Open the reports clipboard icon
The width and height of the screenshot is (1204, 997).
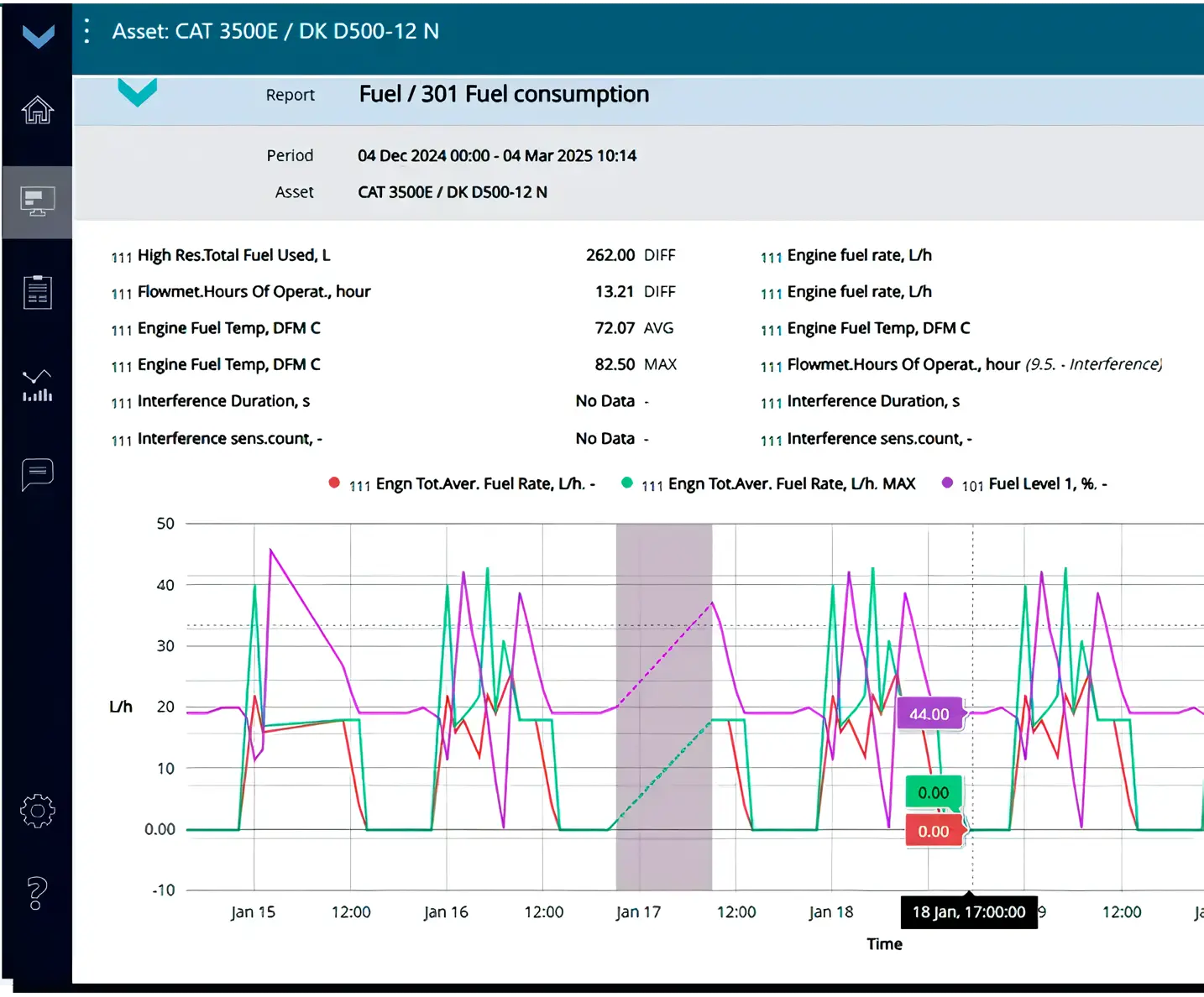pos(38,292)
